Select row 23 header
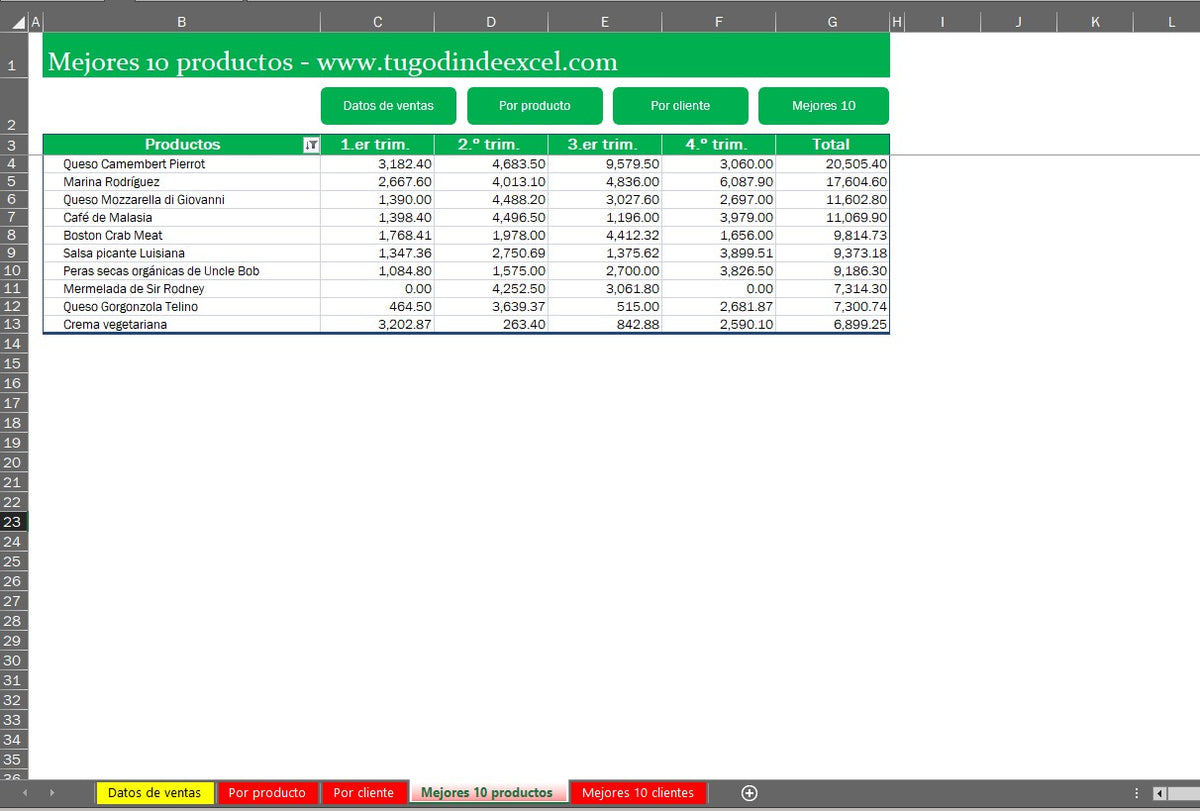The width and height of the screenshot is (1200, 811). pos(13,522)
